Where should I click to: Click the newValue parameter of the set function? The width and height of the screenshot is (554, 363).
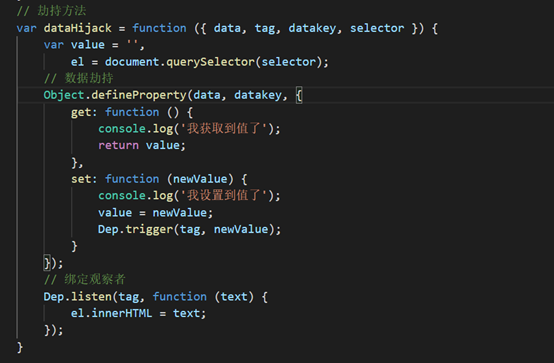point(200,179)
